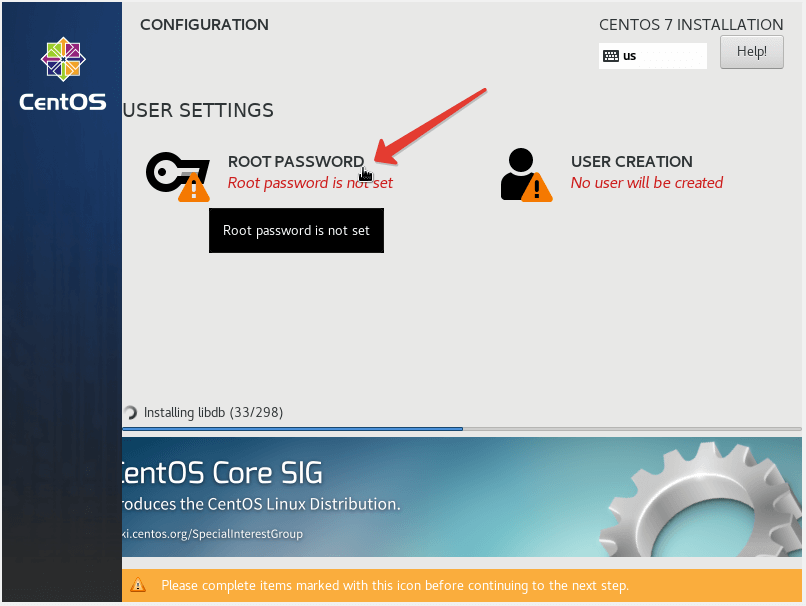The width and height of the screenshot is (806, 606).
Task: Click the package installation progress bar
Action: coord(460,429)
